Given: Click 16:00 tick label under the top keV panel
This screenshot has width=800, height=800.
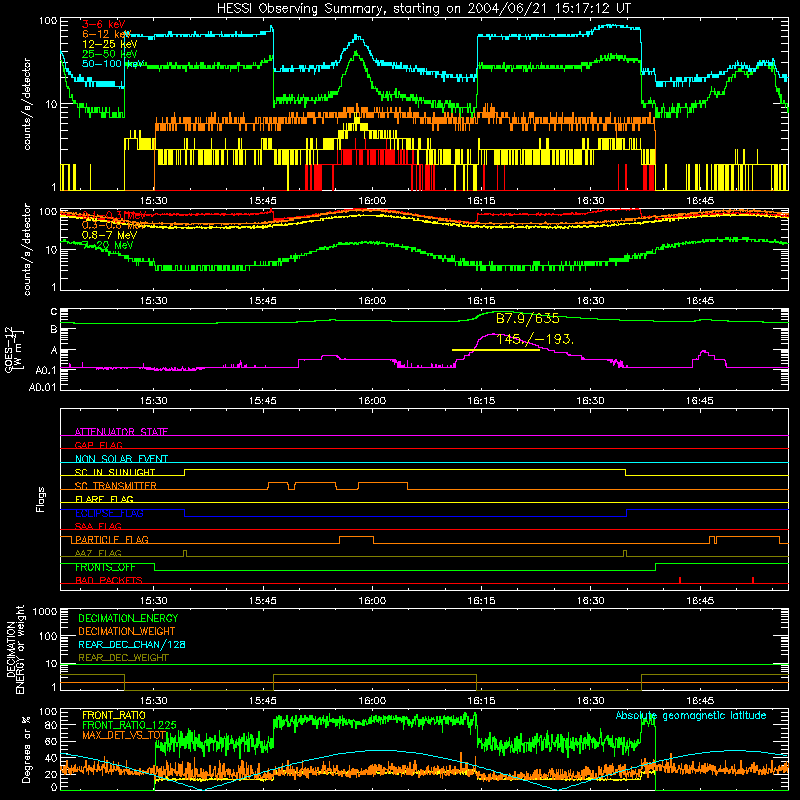Looking at the screenshot, I should 372,201.
